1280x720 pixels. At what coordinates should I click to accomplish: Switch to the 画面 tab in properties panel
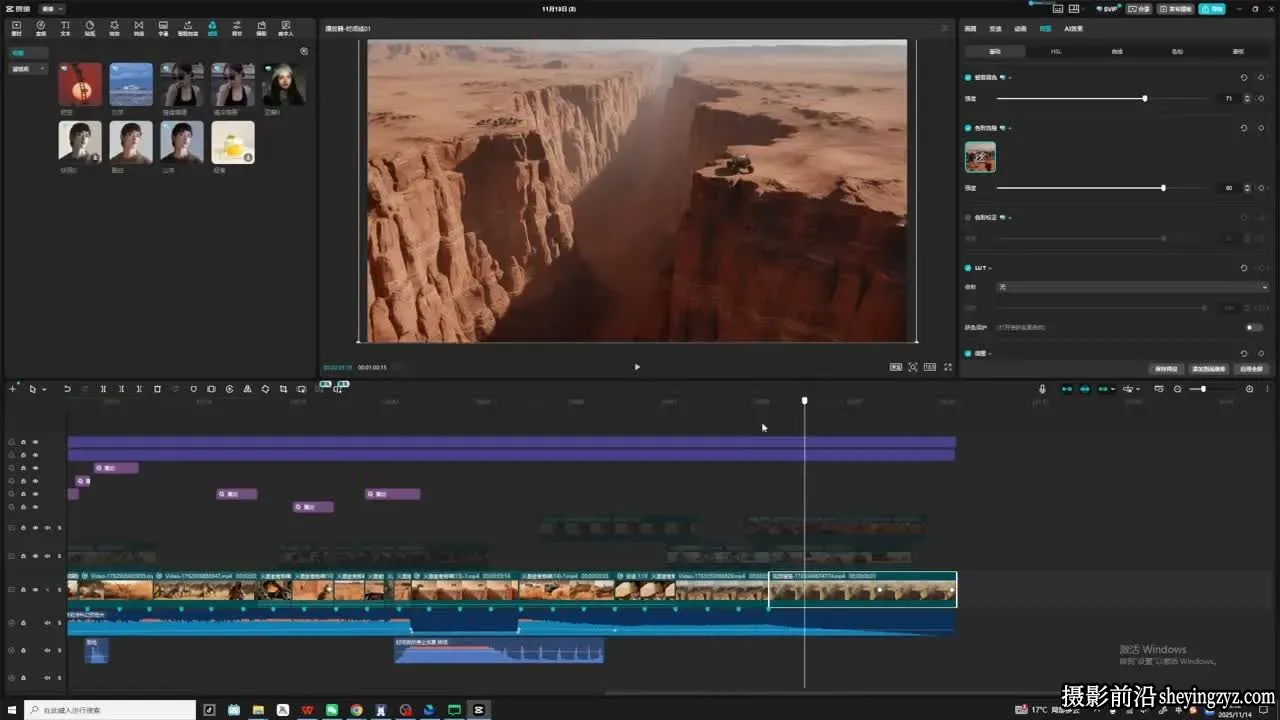970,29
